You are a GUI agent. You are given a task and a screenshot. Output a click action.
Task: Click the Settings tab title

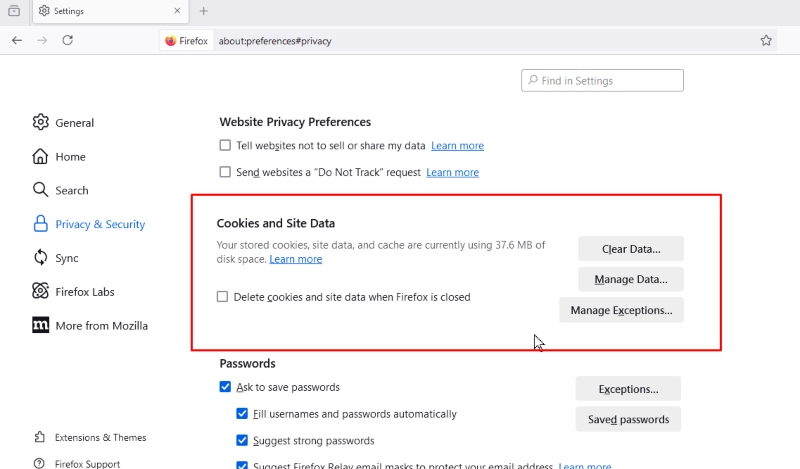coord(69,11)
